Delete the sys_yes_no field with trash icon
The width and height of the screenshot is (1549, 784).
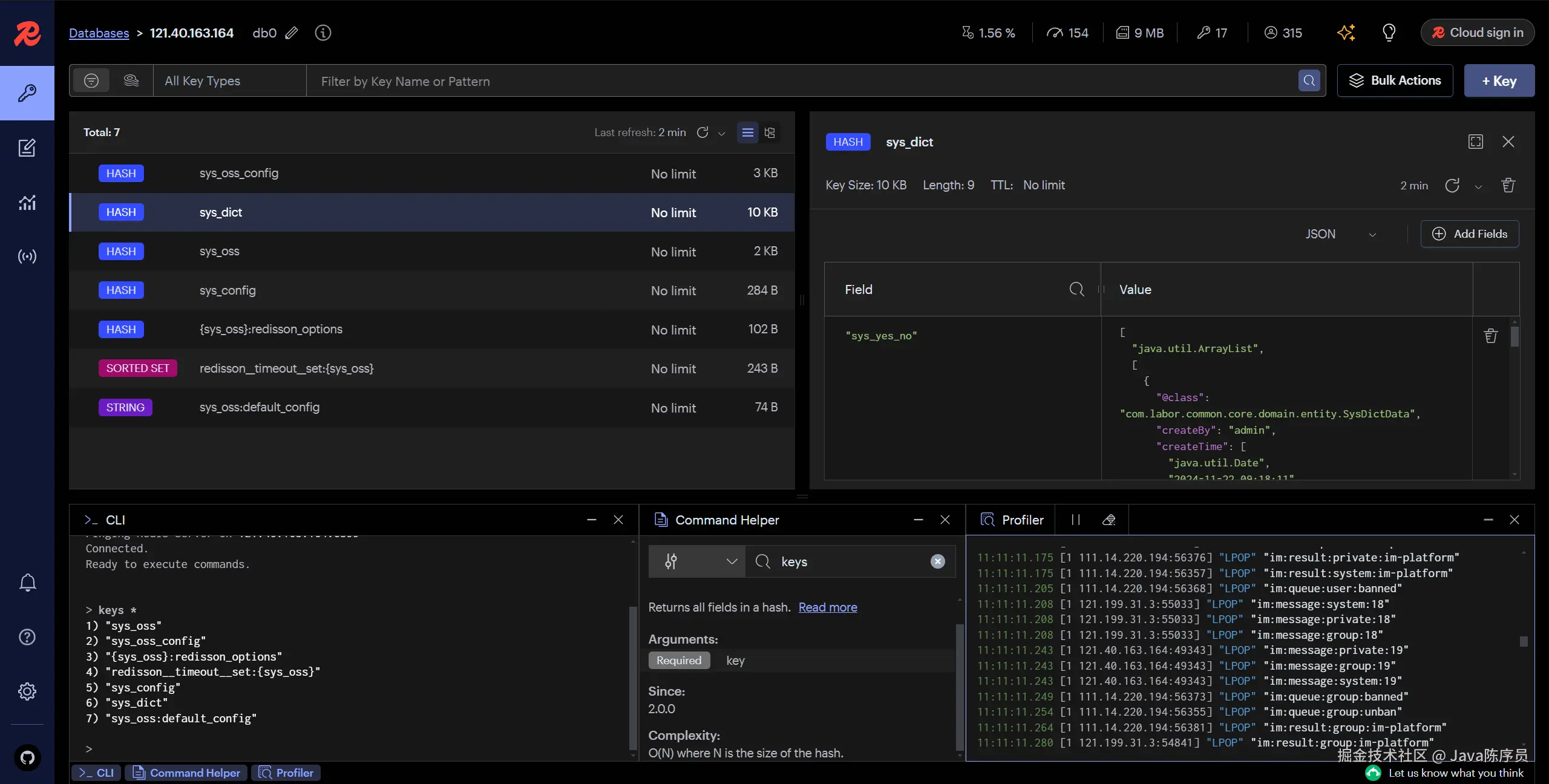pos(1491,336)
